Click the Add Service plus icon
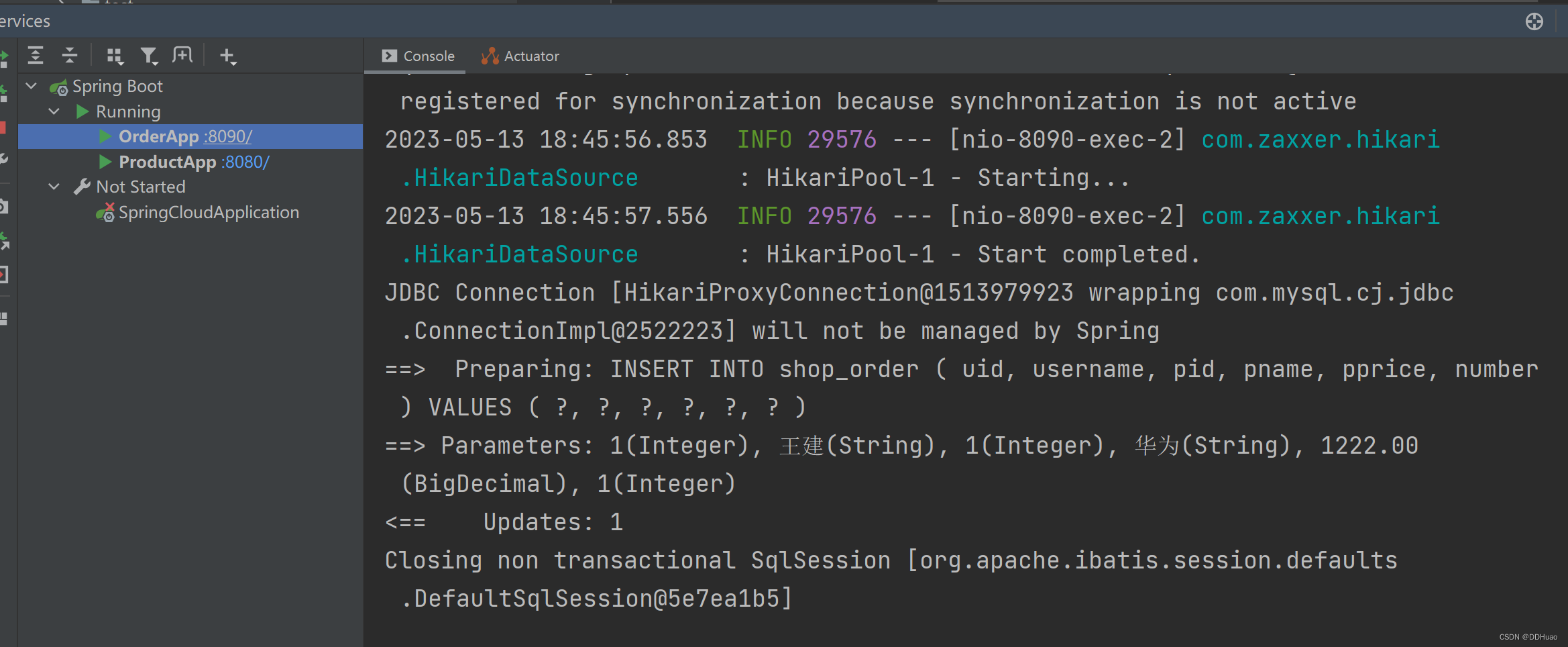Screen dimensions: 1568x647 click(228, 56)
